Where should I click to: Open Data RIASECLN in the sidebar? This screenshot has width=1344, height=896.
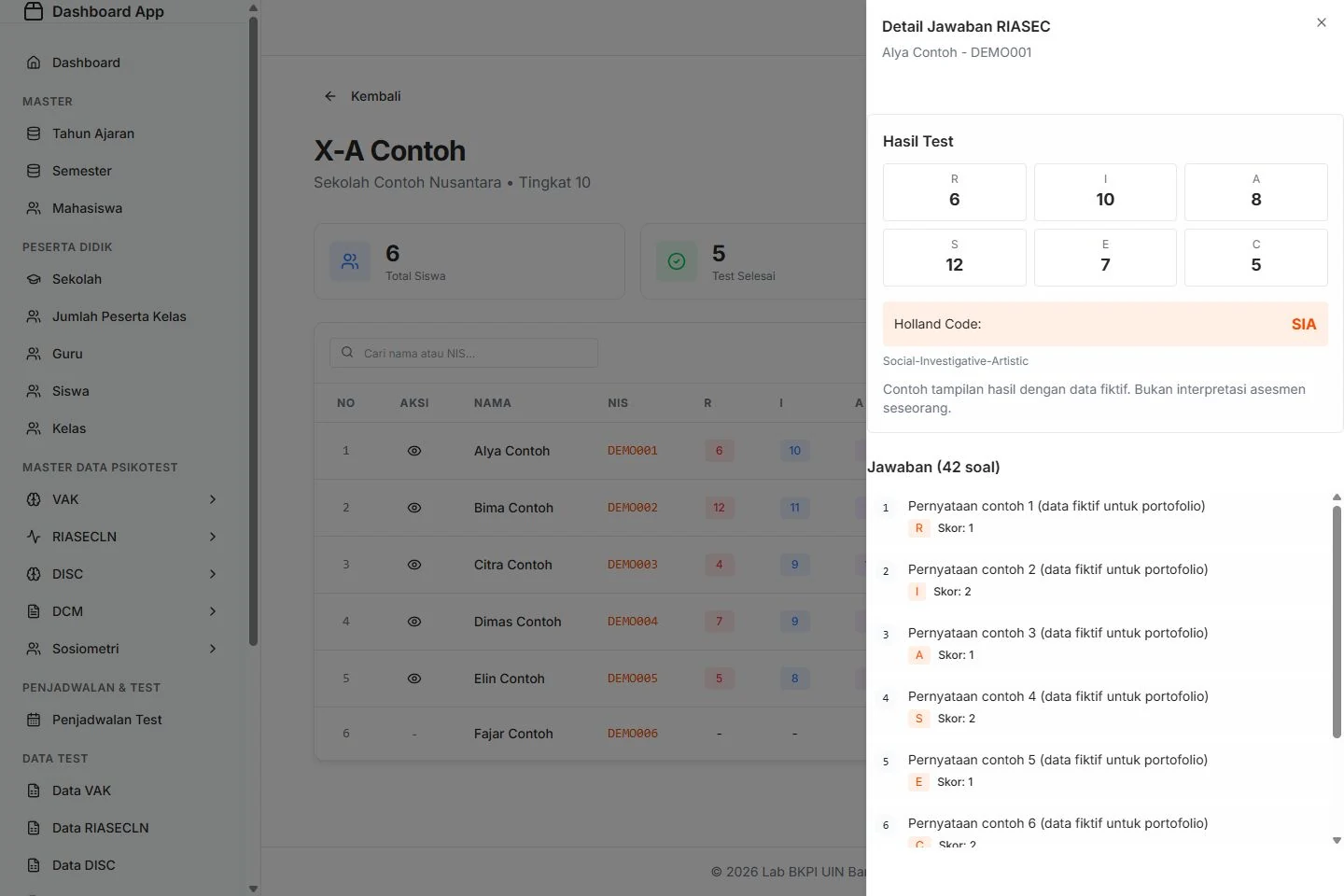click(x=122, y=828)
